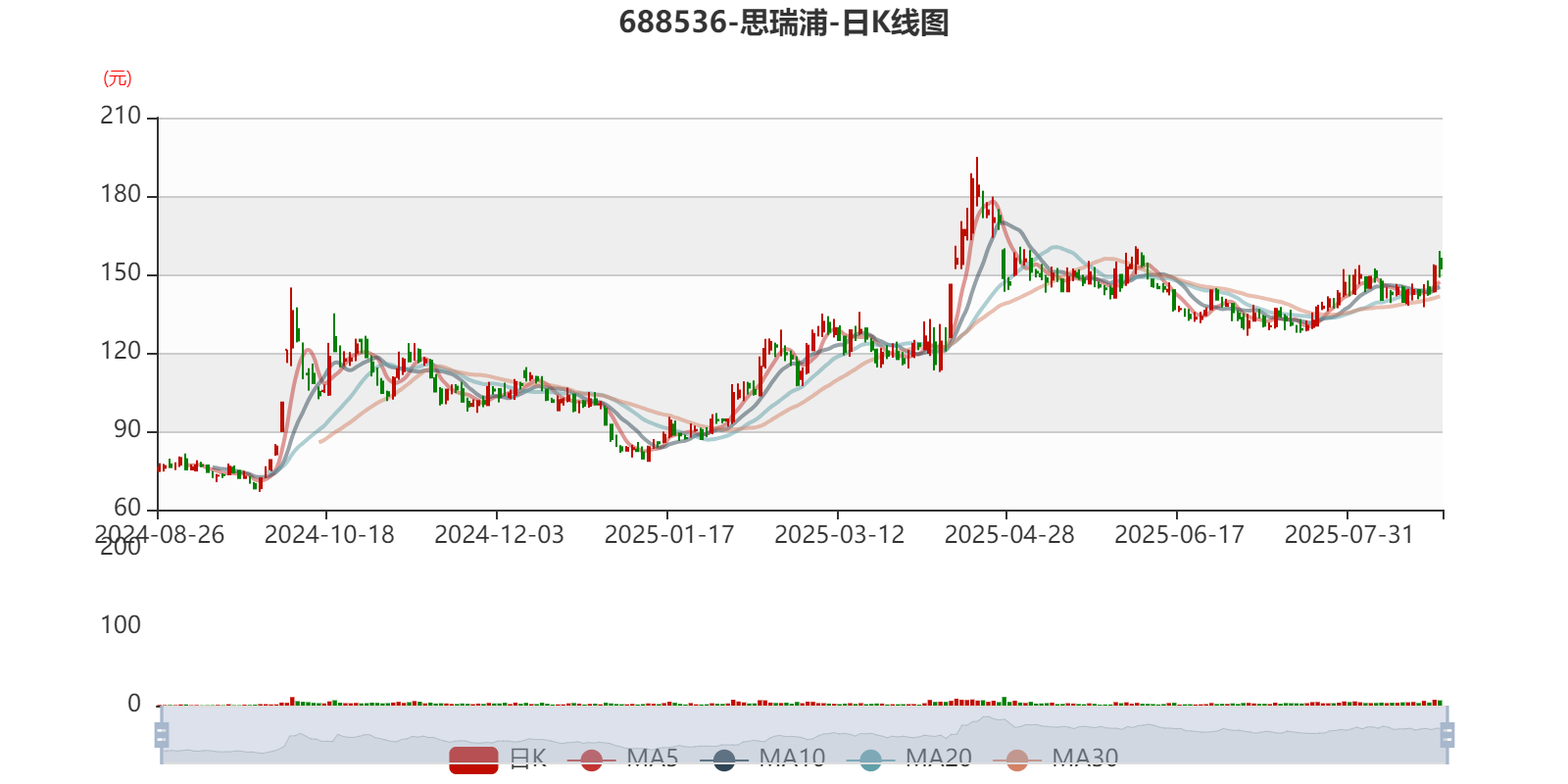
Task: Click the (元) unit label
Action: (x=118, y=78)
